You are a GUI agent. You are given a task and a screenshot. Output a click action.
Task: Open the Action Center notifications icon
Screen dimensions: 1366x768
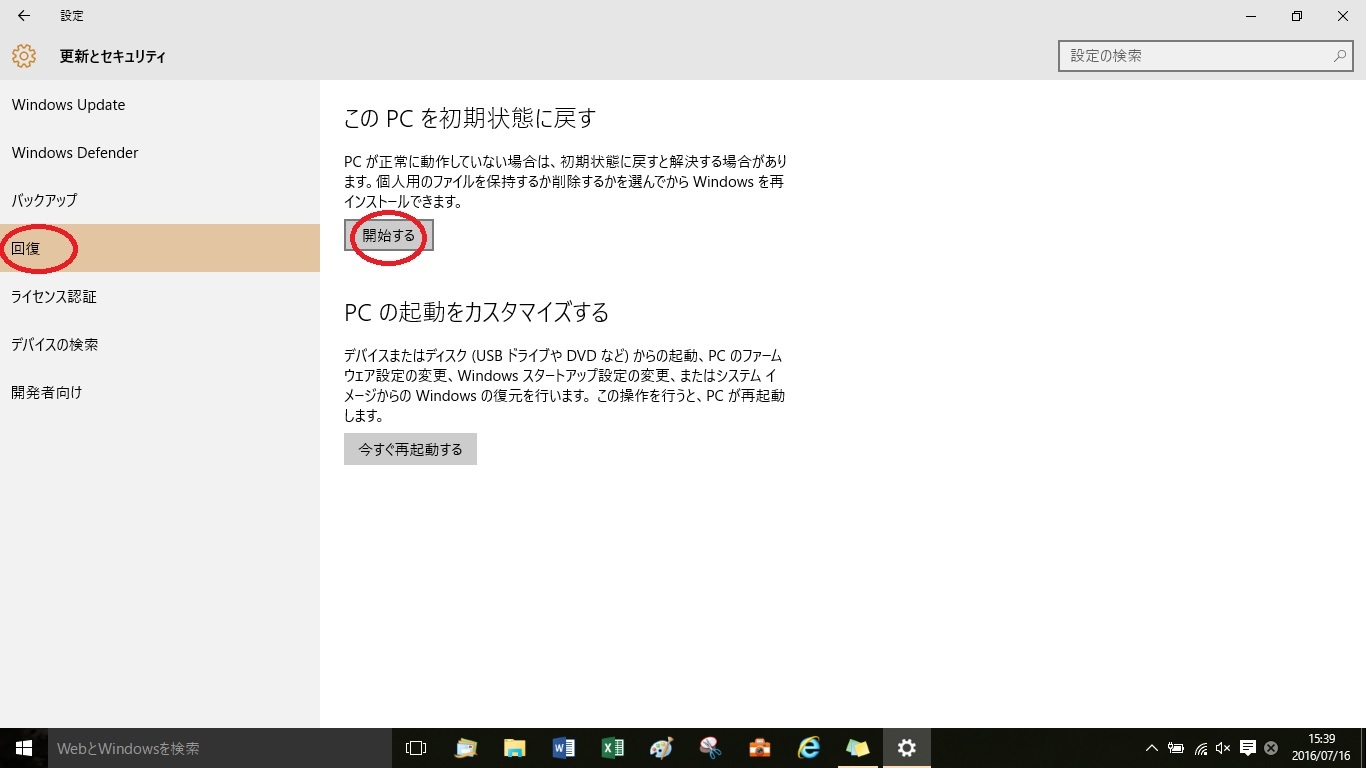coord(1247,748)
